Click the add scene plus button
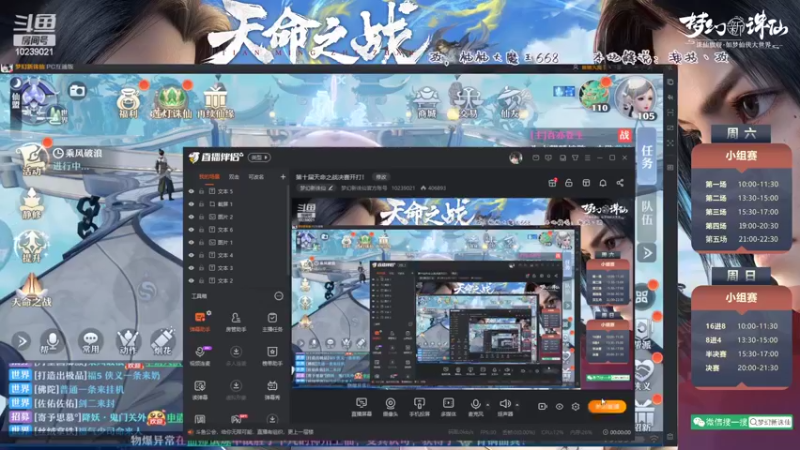This screenshot has width=800, height=450. pyautogui.click(x=283, y=177)
